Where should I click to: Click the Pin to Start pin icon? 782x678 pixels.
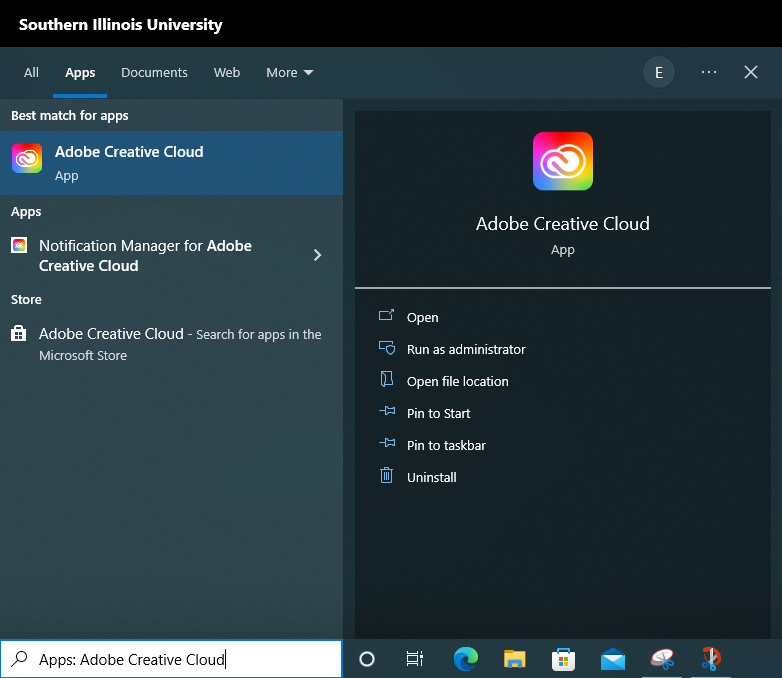(x=387, y=411)
